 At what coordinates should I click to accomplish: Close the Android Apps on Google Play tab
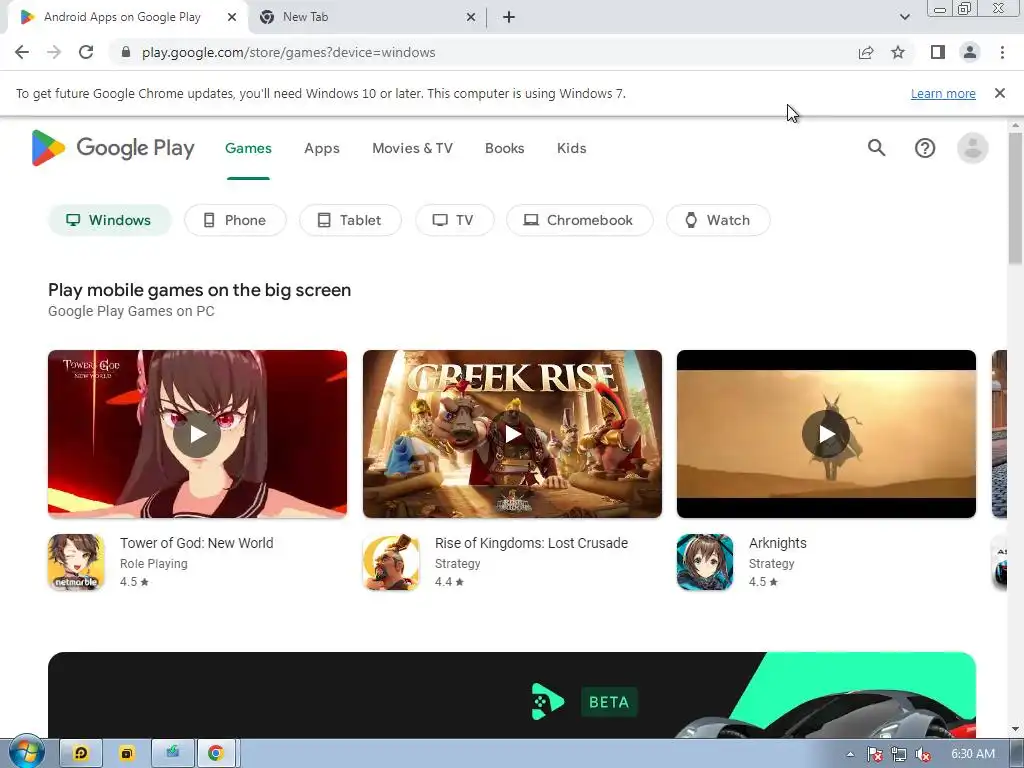[x=232, y=17]
